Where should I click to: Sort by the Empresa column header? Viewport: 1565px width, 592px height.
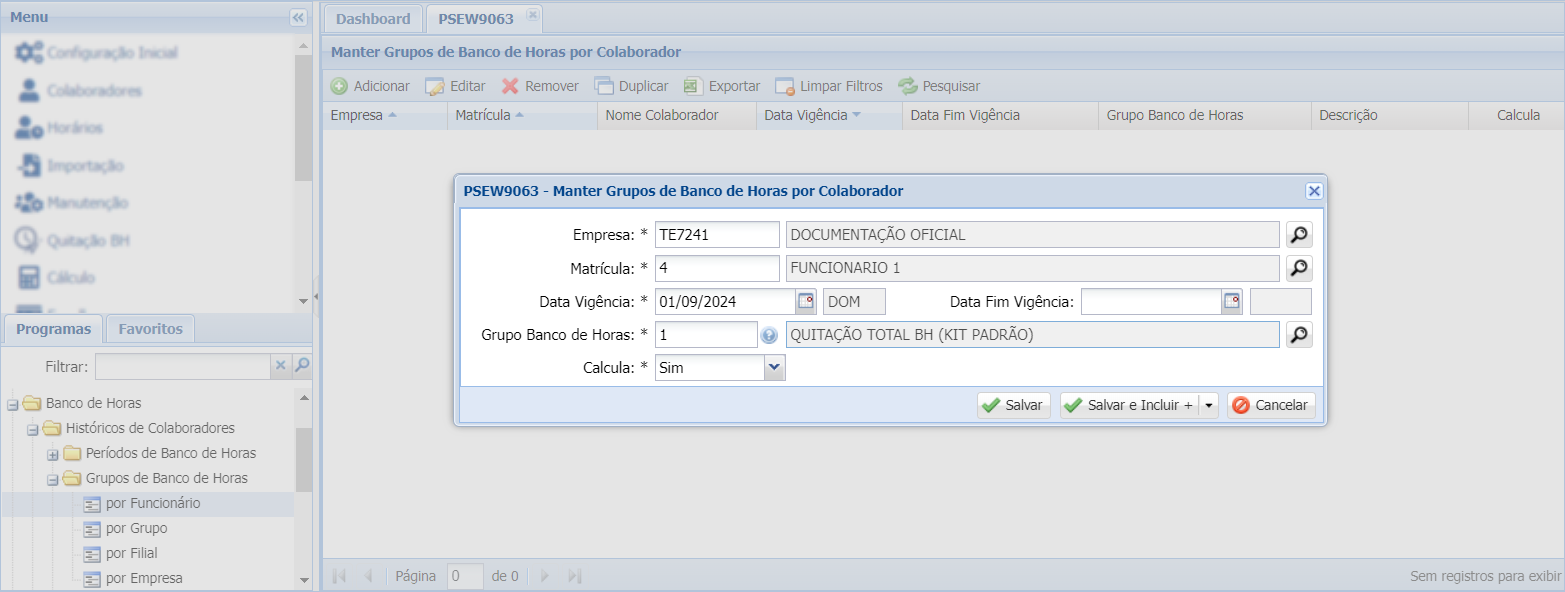click(357, 115)
